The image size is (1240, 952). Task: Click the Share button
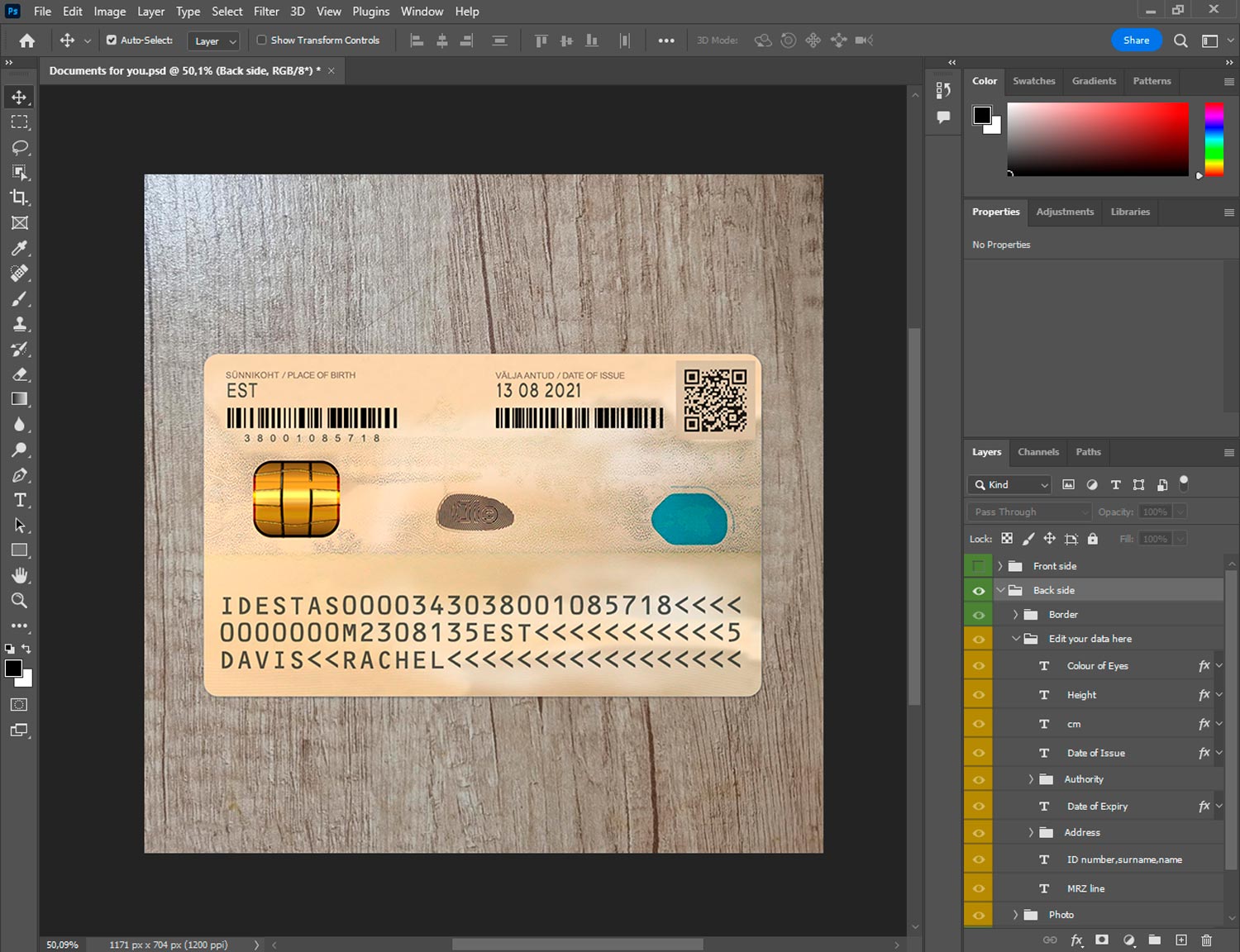tap(1136, 40)
